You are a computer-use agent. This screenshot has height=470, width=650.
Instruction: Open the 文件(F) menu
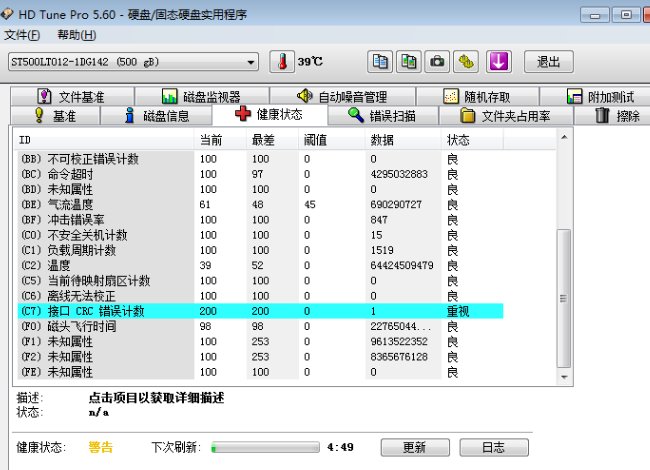click(22, 35)
